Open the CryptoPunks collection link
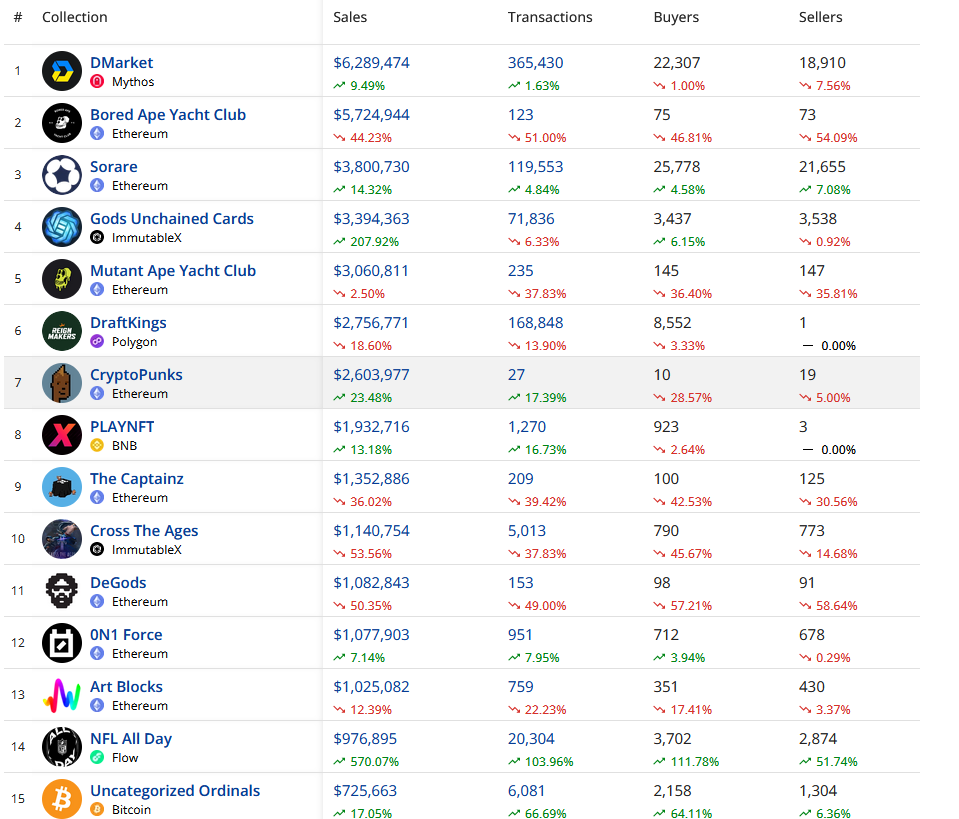The image size is (959, 819). [136, 374]
